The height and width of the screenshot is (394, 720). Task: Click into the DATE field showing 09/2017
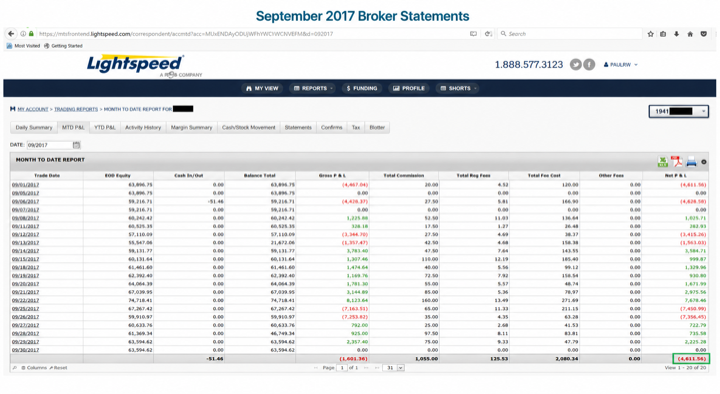tap(50, 145)
